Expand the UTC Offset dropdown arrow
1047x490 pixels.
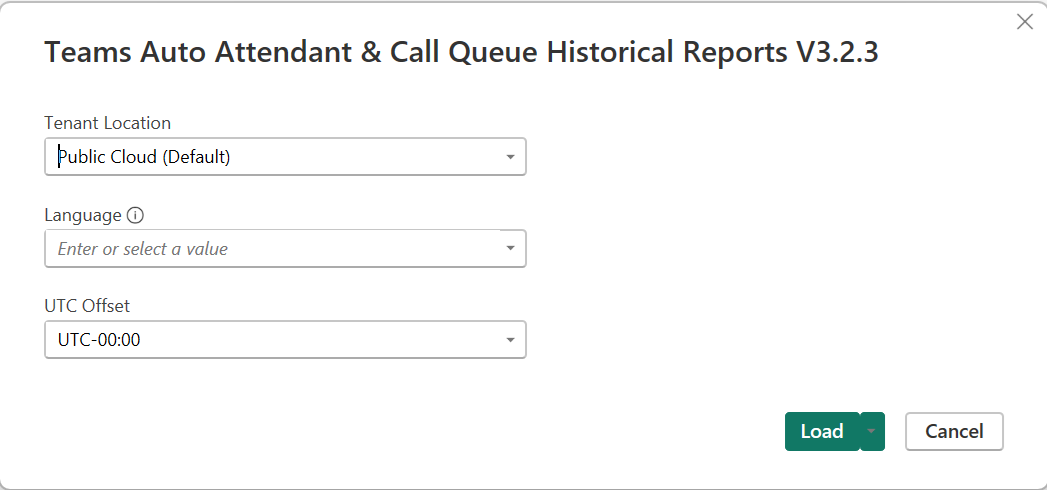(510, 340)
